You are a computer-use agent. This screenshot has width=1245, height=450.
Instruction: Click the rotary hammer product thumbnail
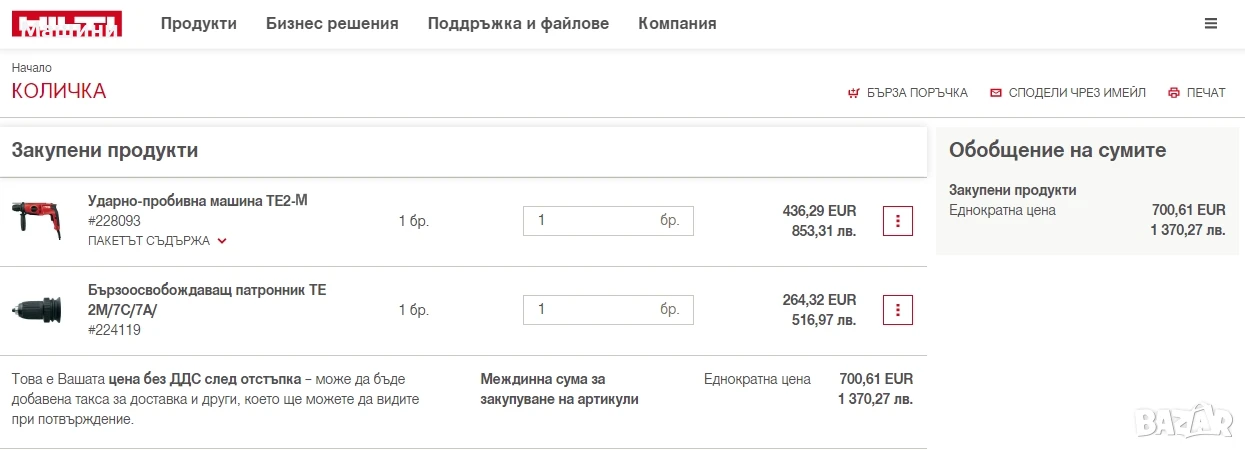(x=37, y=218)
